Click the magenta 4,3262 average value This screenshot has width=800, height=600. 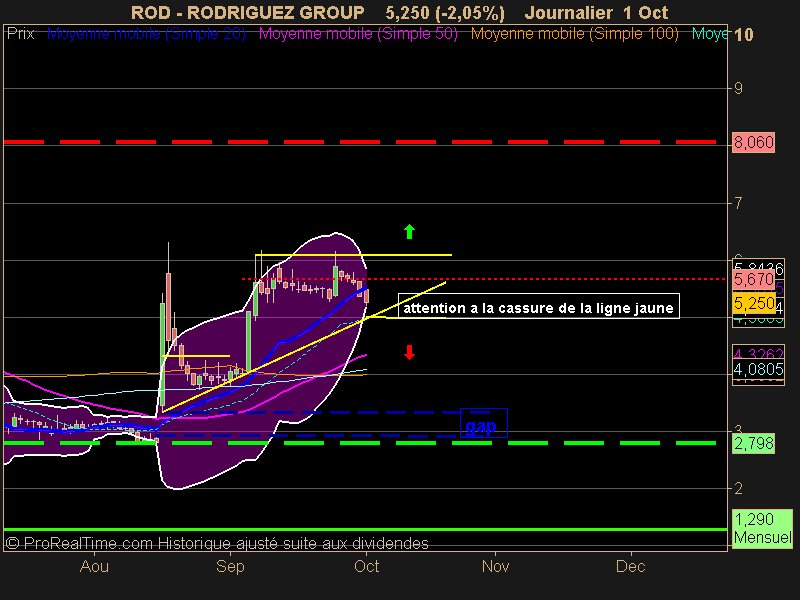coord(758,353)
